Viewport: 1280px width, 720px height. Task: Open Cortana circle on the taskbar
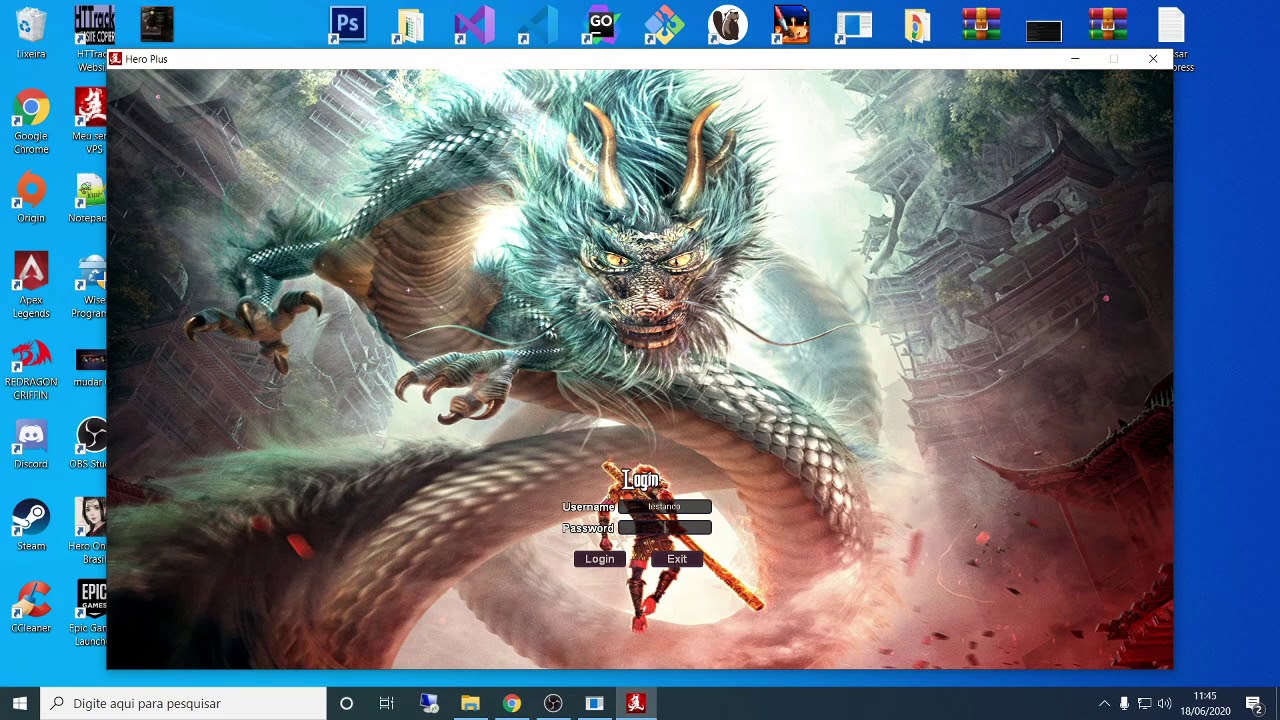[x=346, y=703]
